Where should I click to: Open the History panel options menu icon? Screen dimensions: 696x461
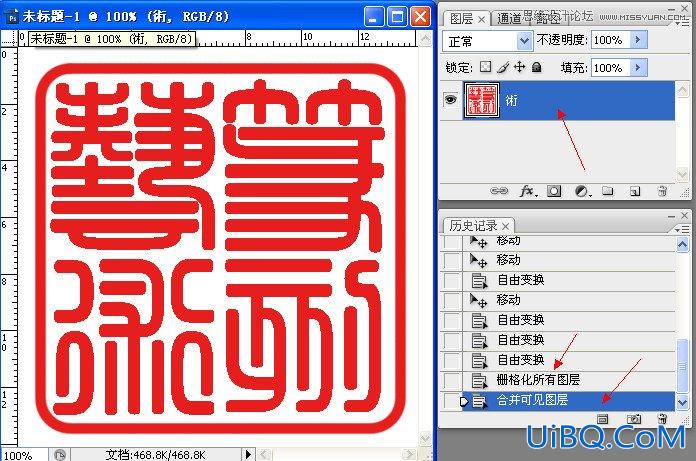point(681,229)
